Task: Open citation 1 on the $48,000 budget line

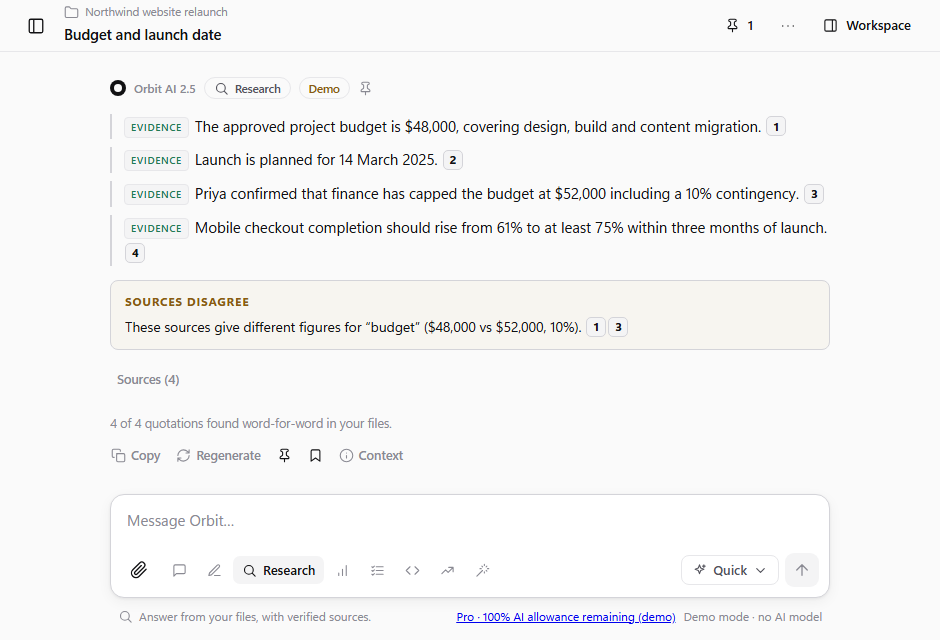Action: (776, 126)
